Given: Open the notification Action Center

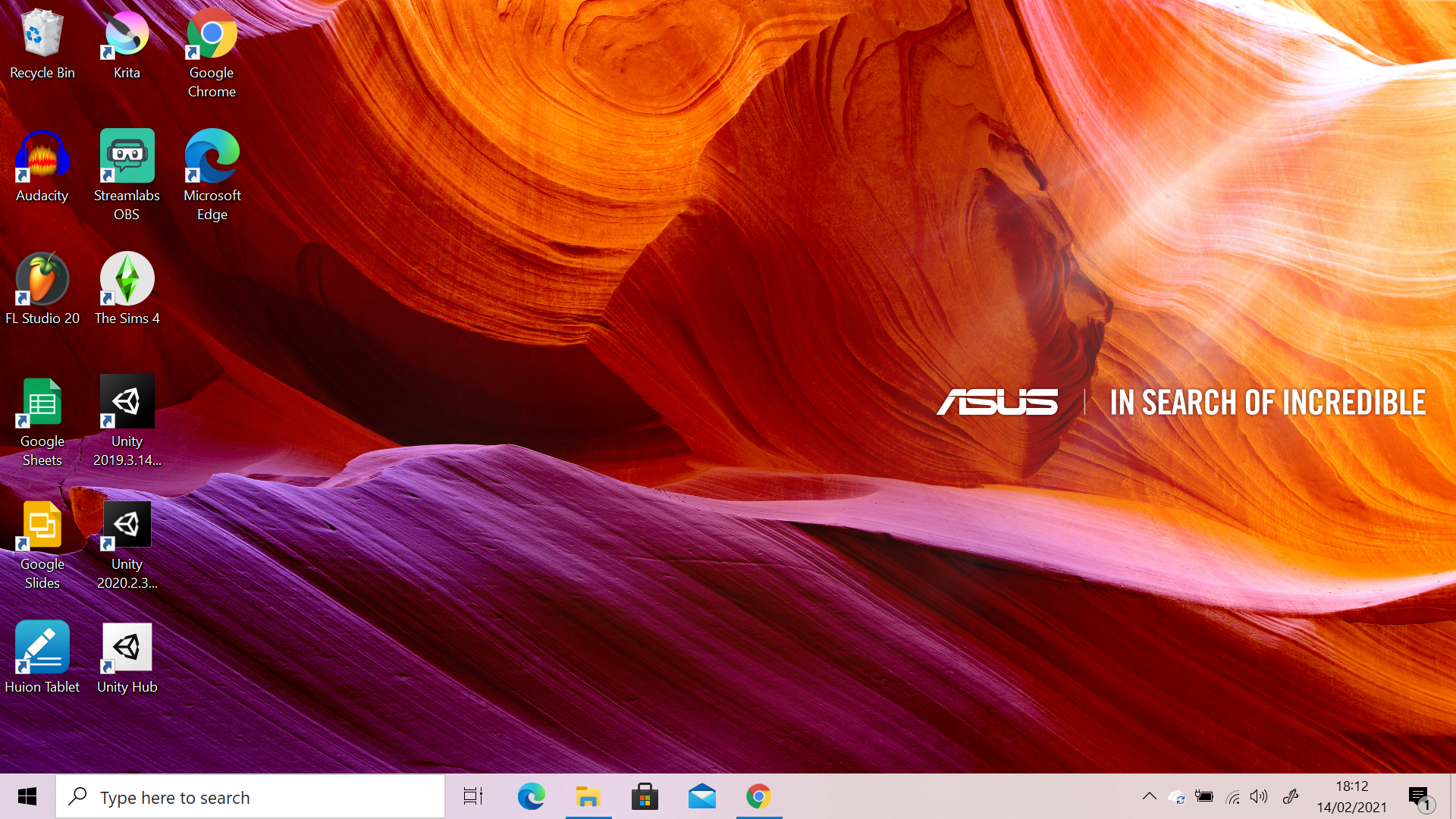Looking at the screenshot, I should point(1420,796).
